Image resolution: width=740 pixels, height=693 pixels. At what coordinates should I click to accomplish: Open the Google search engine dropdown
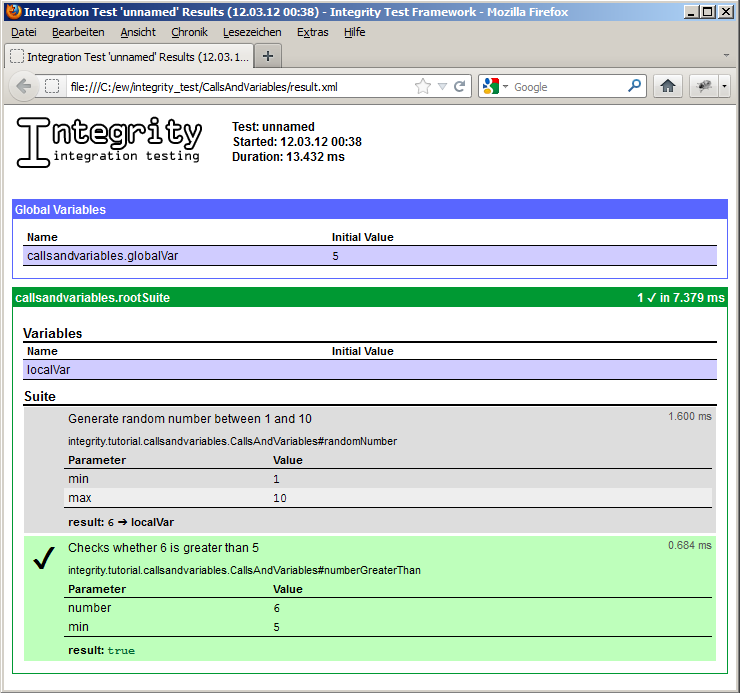coord(495,87)
